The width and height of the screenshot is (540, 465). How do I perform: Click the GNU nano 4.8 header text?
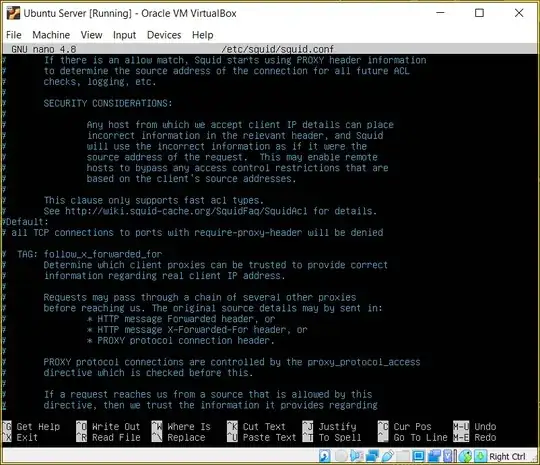click(x=44, y=49)
